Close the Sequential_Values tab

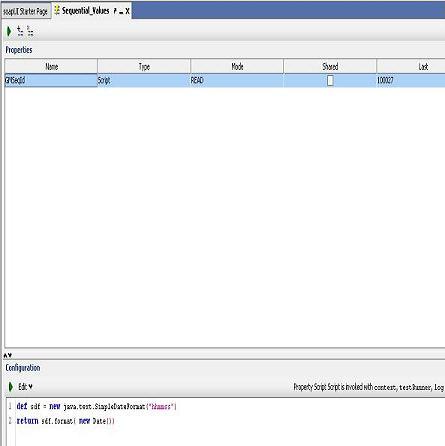coord(127,11)
